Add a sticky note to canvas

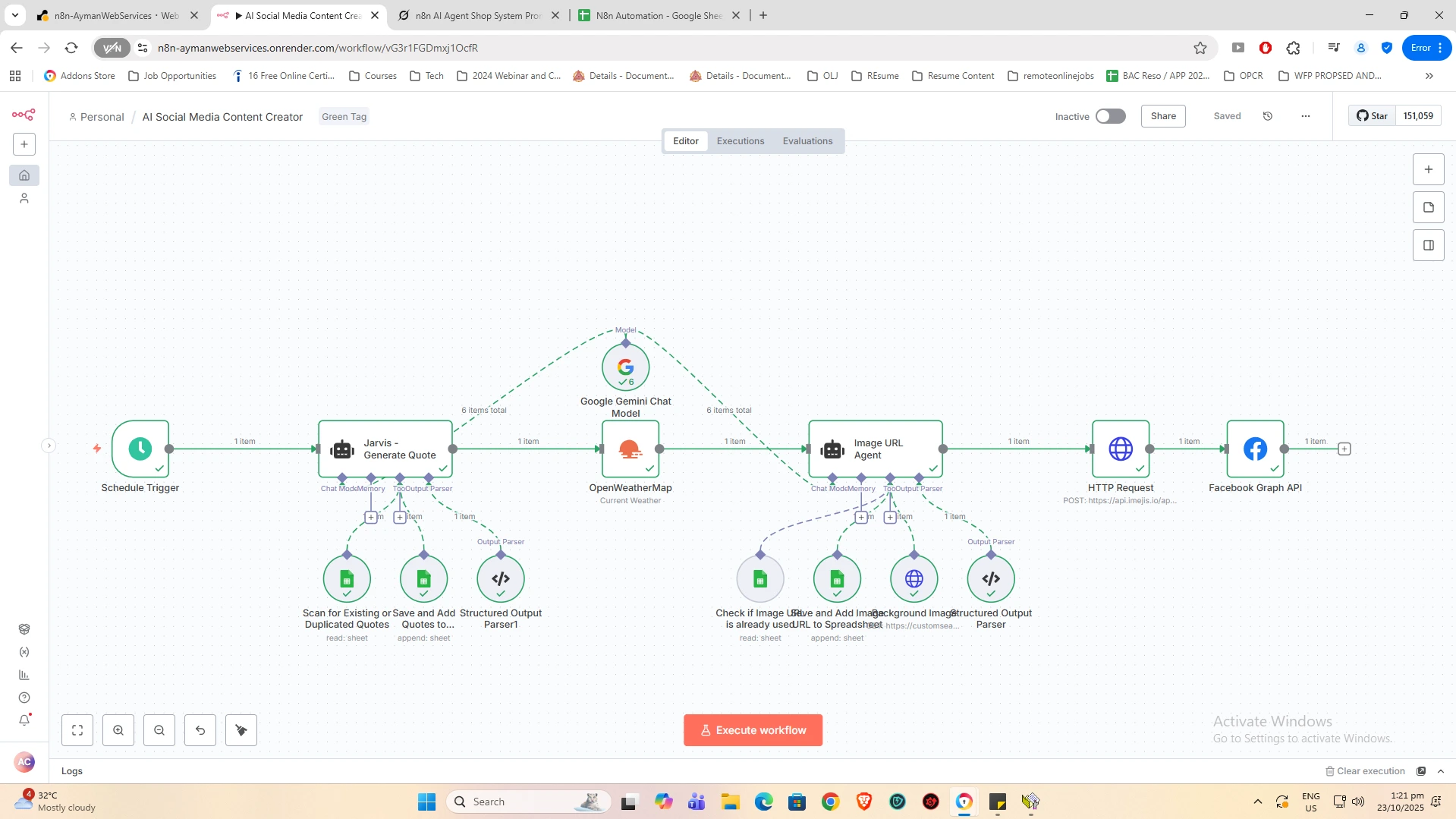pos(1428,207)
